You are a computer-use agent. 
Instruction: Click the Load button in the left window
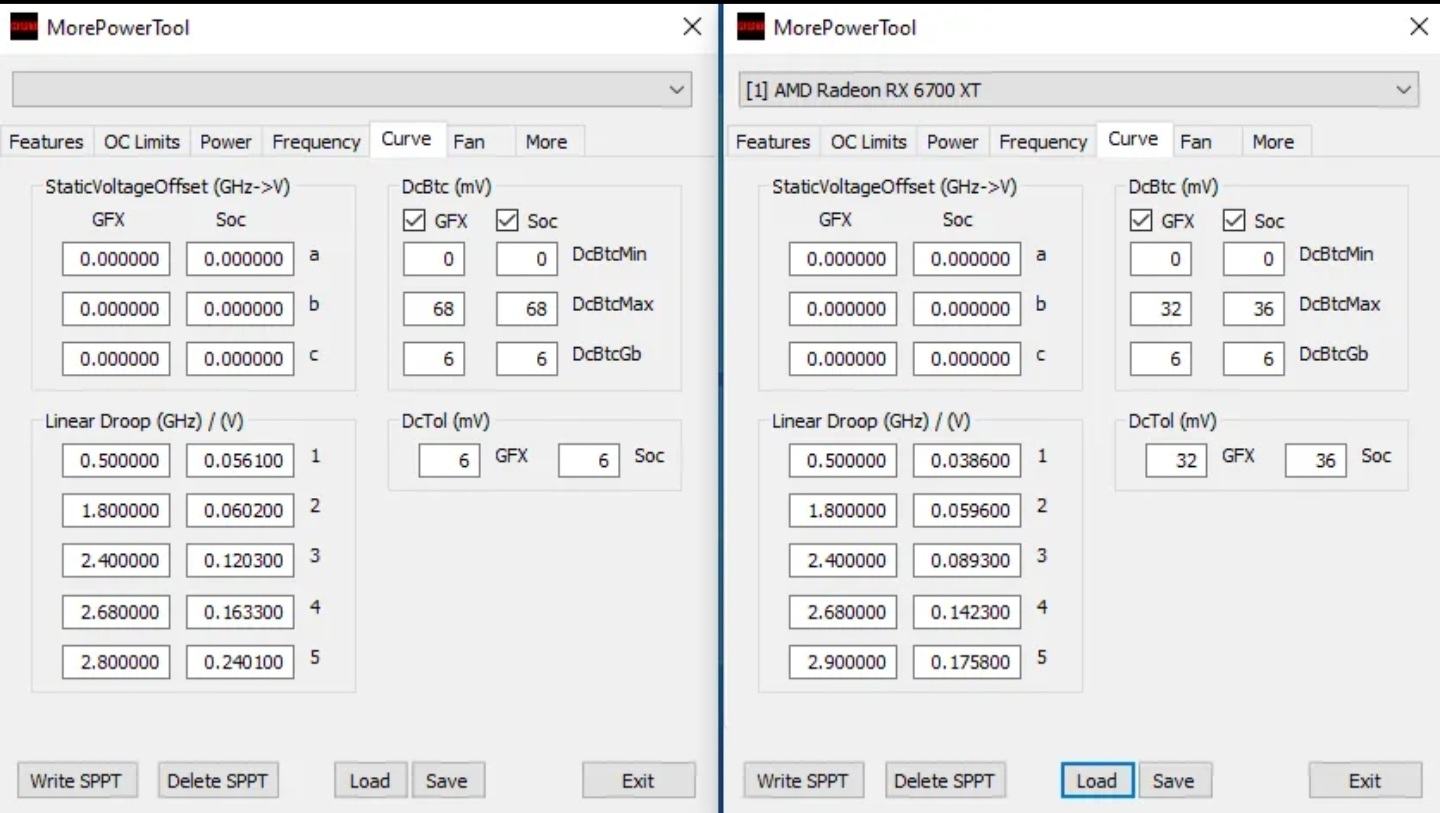click(x=370, y=781)
